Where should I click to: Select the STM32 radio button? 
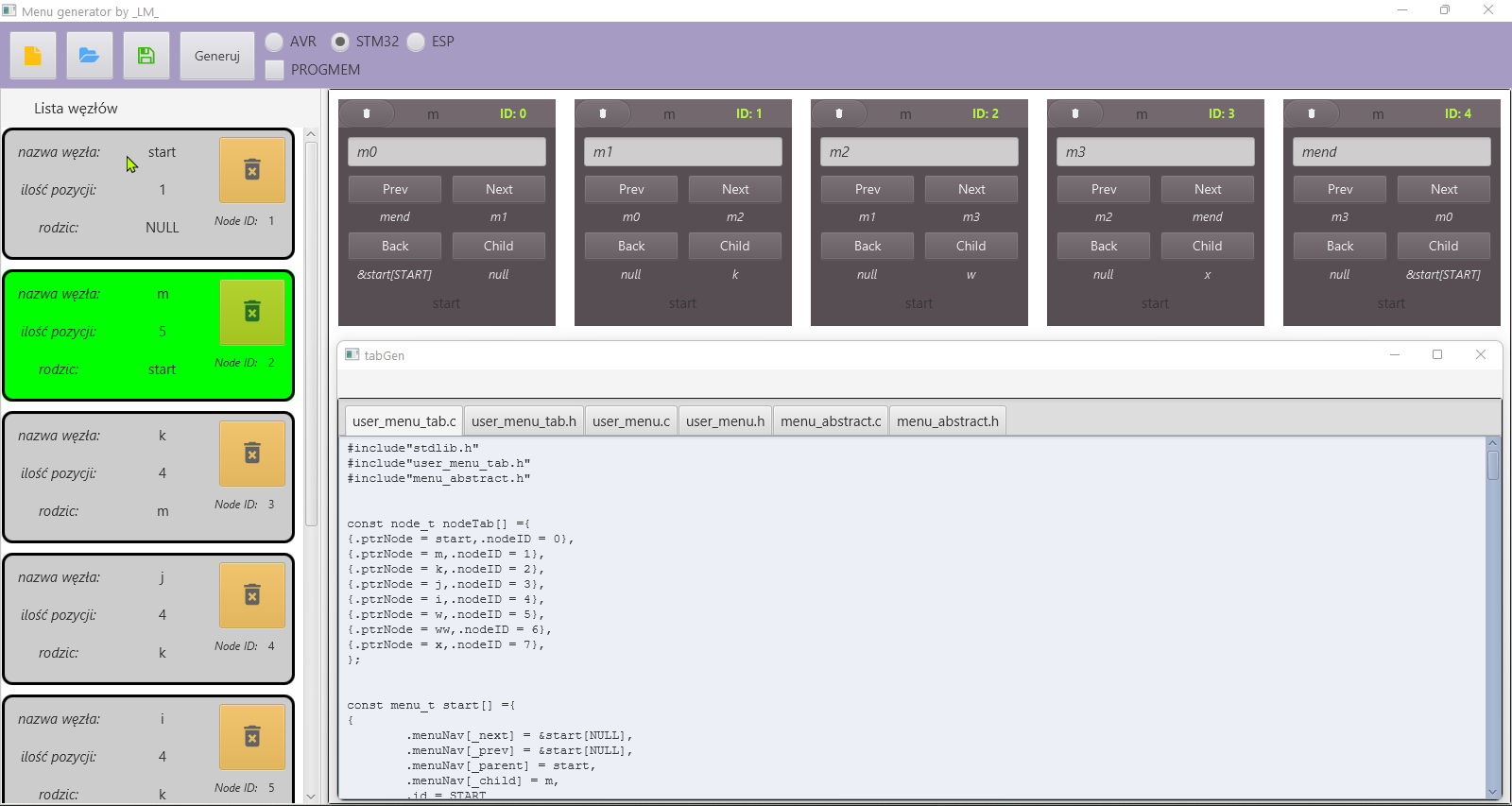point(340,42)
